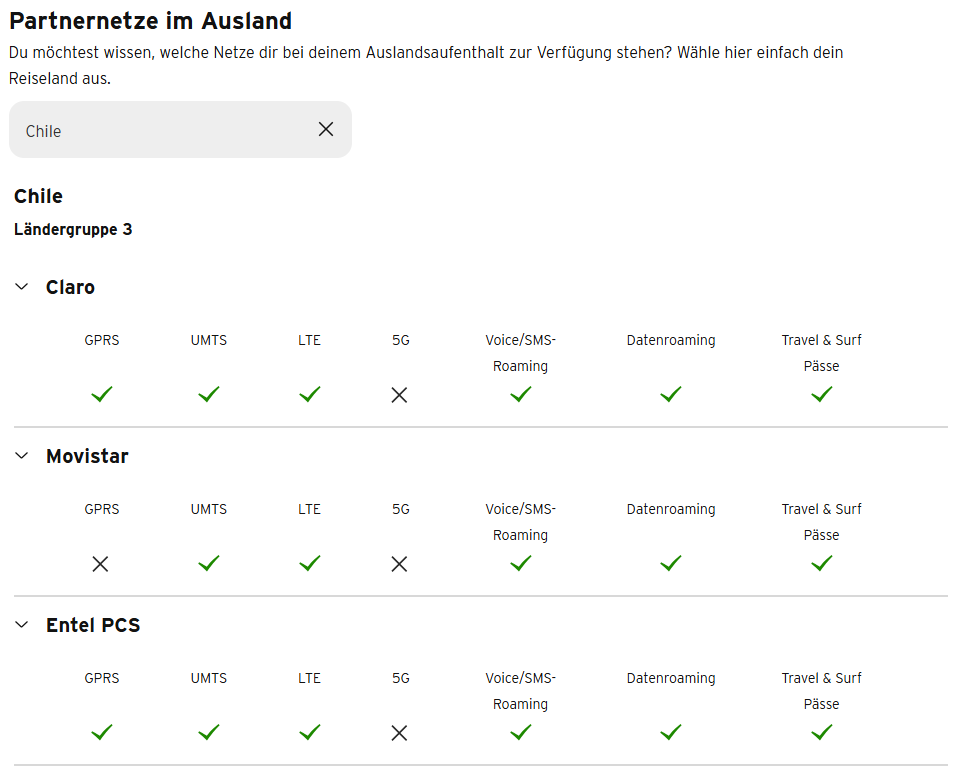This screenshot has height=778, width=962.
Task: Click the Movistar network heading
Action: click(87, 456)
